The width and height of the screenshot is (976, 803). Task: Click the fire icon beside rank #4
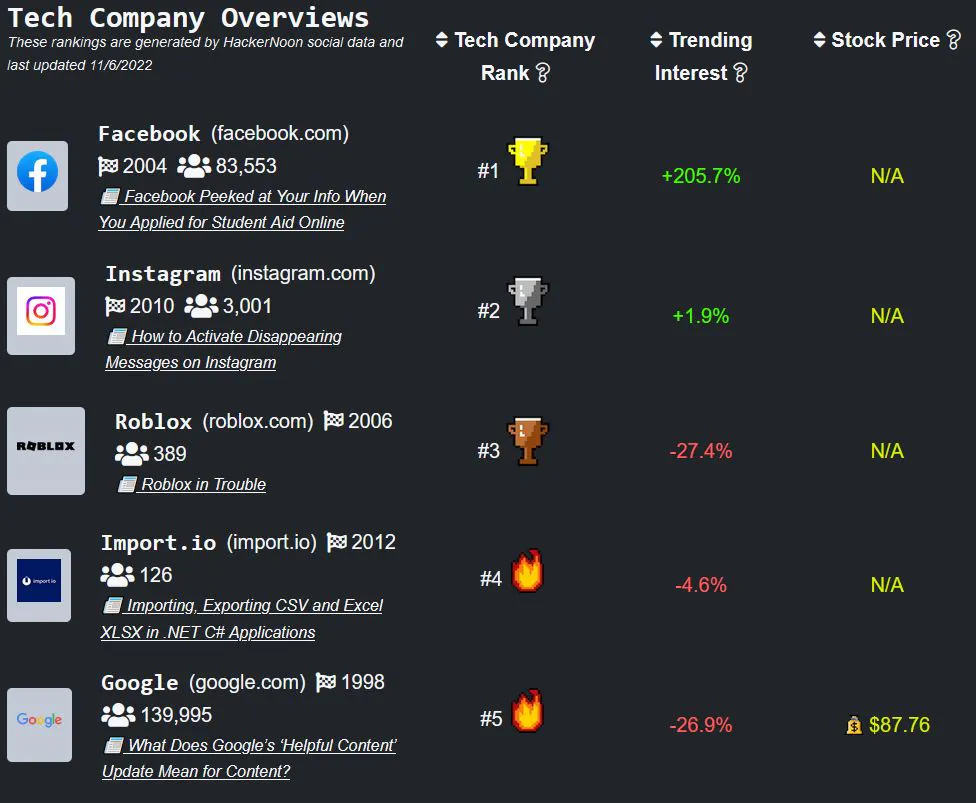(x=526, y=572)
